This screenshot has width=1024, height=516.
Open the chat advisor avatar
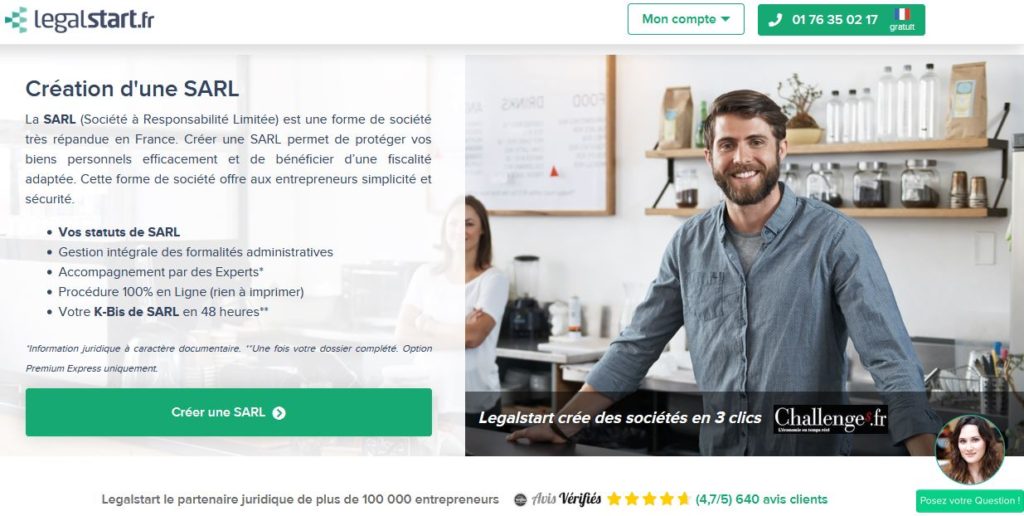(x=970, y=449)
